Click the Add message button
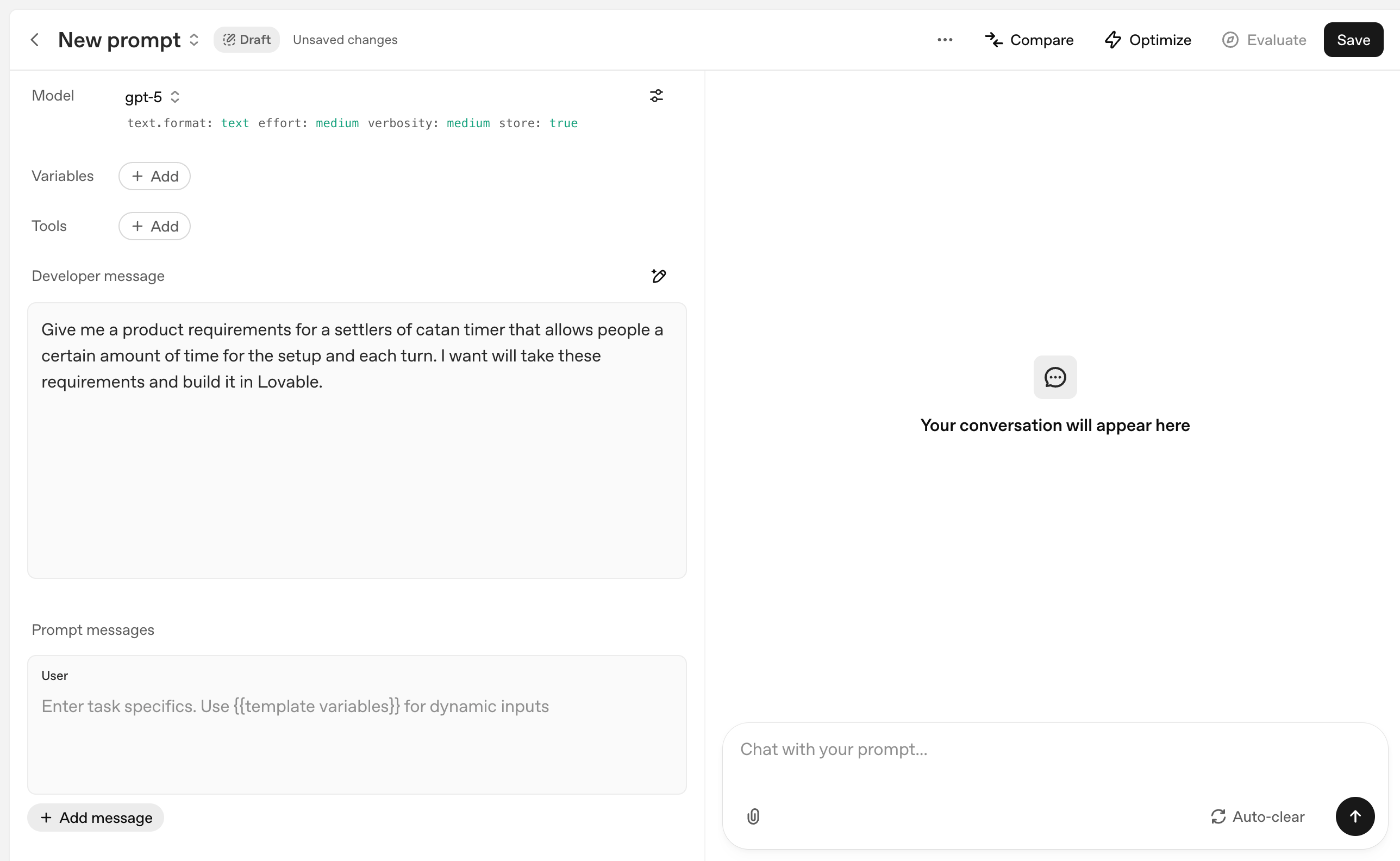 [x=96, y=818]
